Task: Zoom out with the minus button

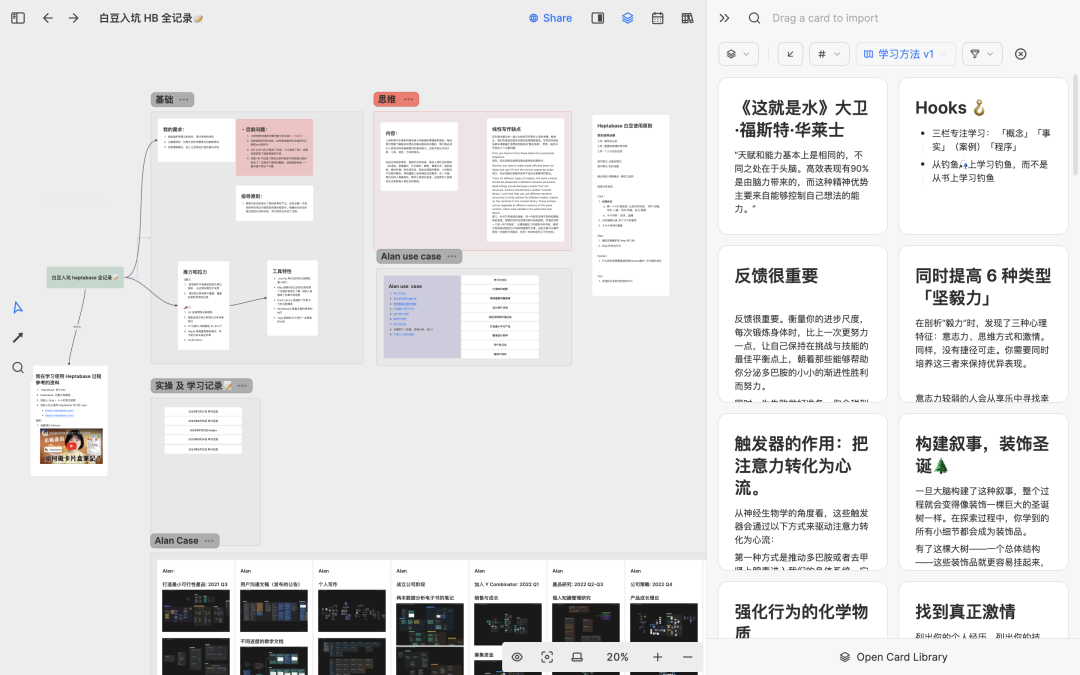Action: click(687, 657)
